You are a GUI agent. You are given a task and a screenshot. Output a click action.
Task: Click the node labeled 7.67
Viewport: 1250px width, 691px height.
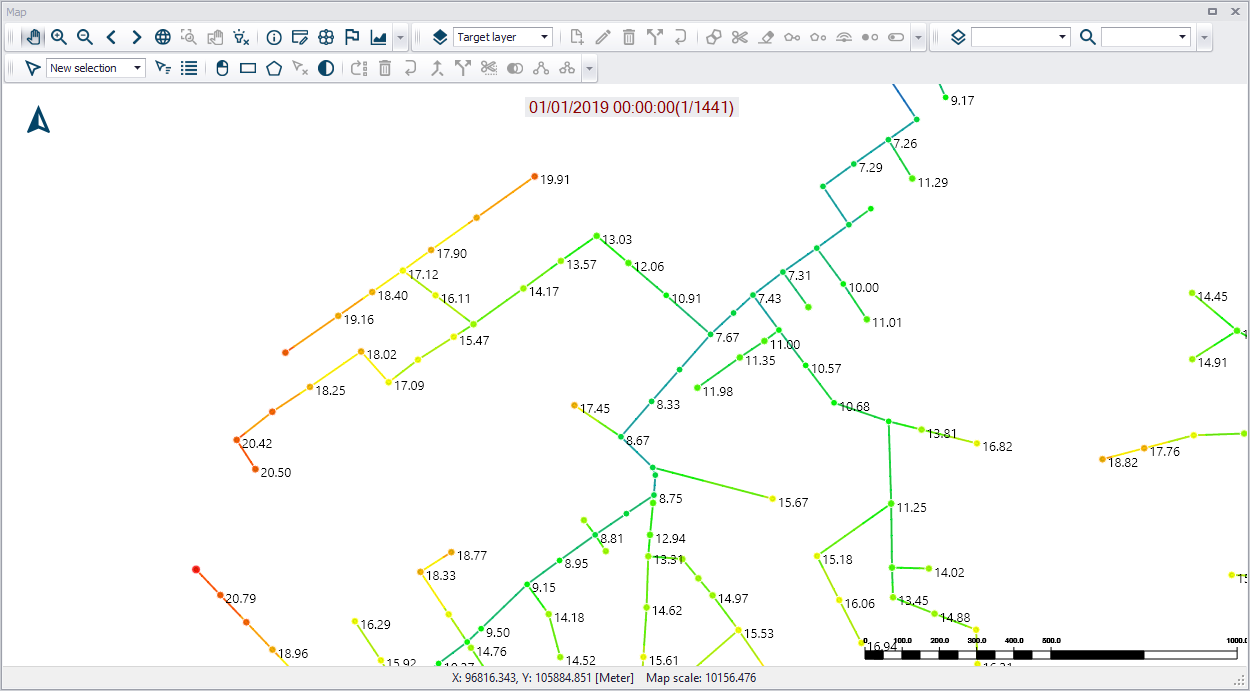tap(710, 334)
